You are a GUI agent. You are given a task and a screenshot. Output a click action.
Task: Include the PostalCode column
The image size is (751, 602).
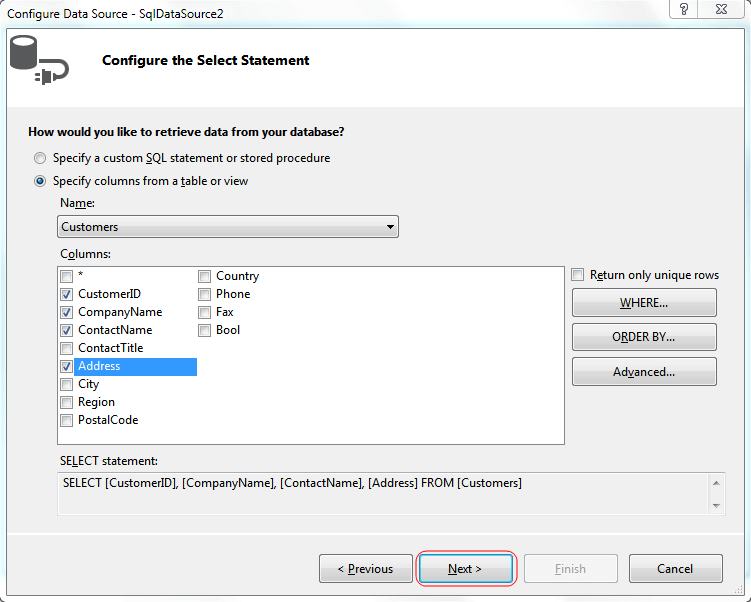66,420
